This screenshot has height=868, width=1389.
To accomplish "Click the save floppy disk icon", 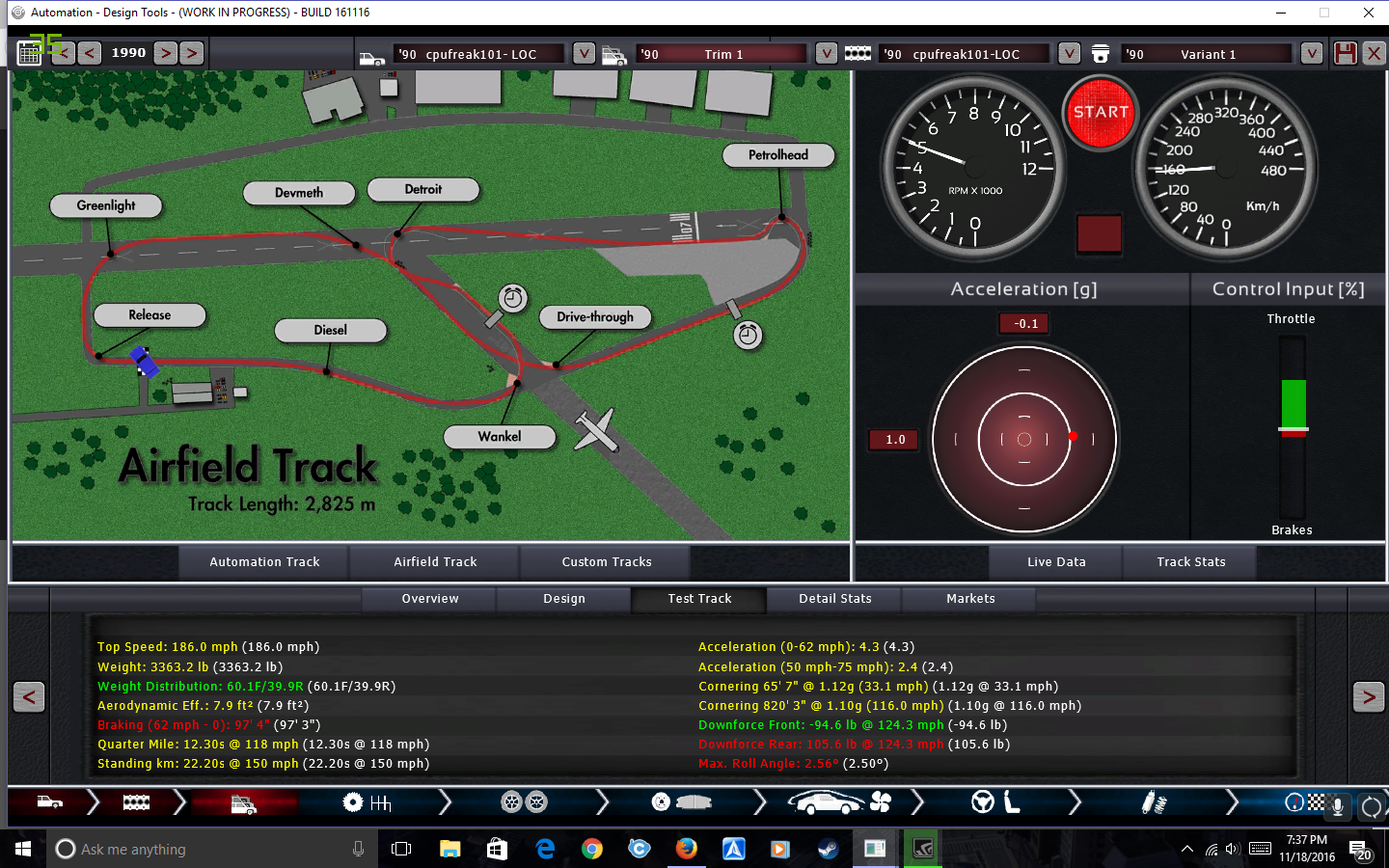I will 1345,53.
